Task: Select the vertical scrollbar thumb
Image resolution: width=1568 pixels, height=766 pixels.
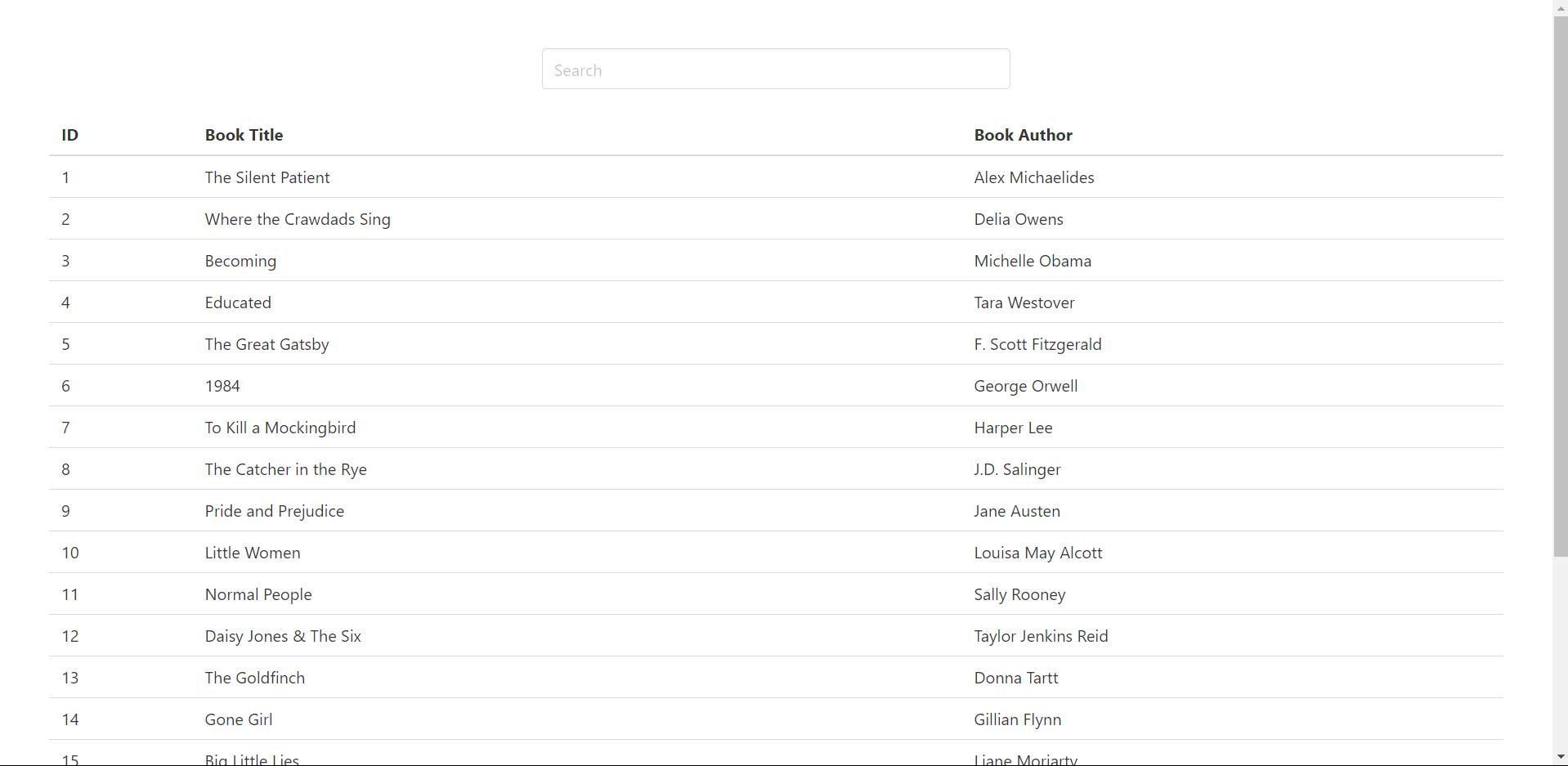Action: [x=1561, y=286]
